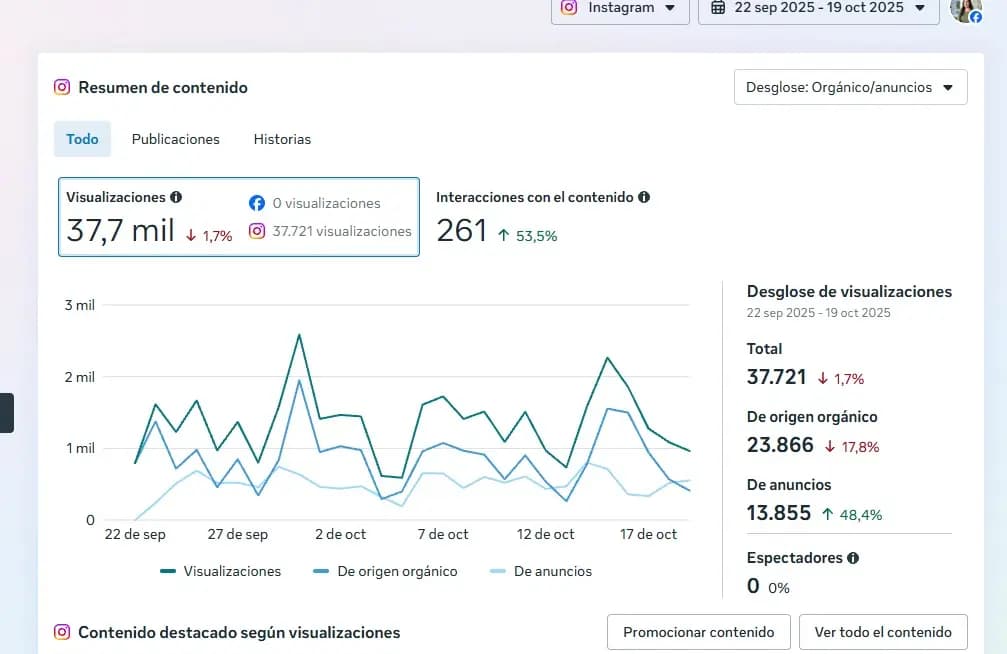Click the Total value 37.721
This screenshot has width=1007, height=654.
point(776,376)
